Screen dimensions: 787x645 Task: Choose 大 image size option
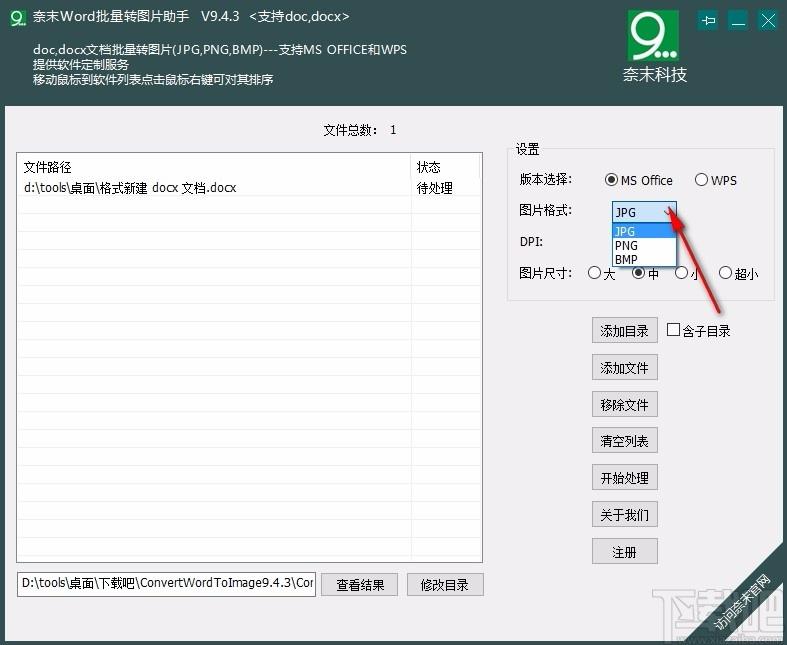coord(601,273)
